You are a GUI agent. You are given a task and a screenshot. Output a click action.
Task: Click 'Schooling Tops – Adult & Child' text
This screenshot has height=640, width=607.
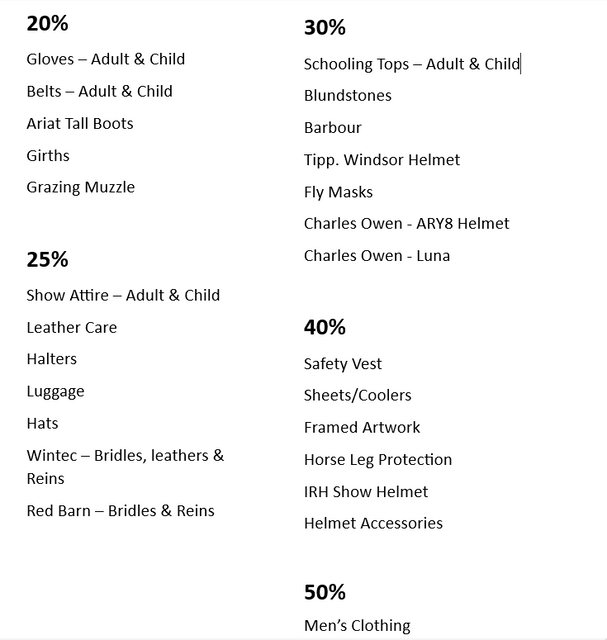(412, 64)
